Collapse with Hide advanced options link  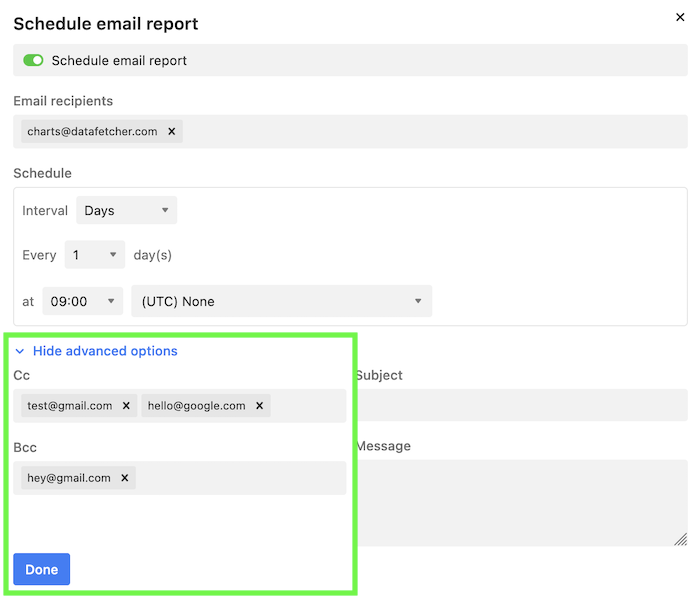coord(105,351)
